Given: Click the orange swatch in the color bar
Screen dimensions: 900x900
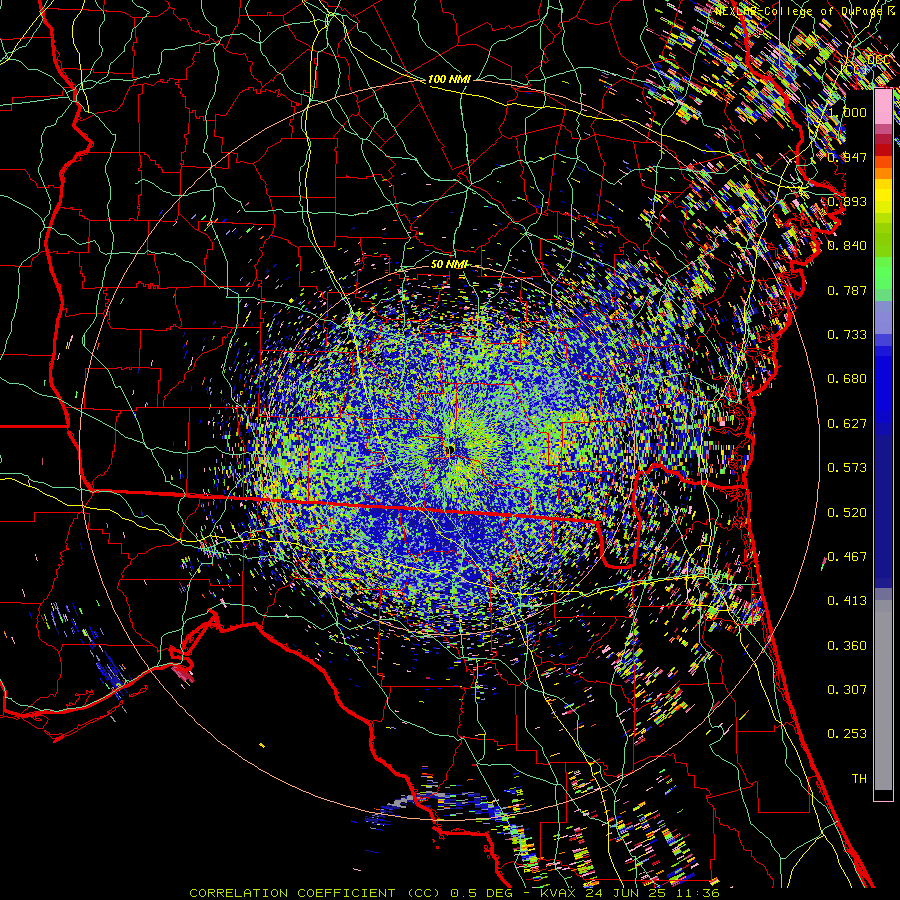Looking at the screenshot, I should [883, 173].
